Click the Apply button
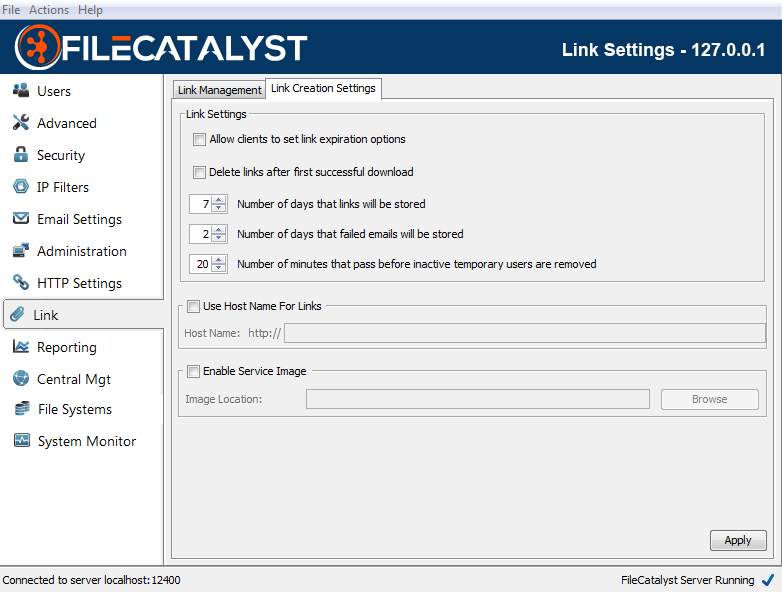The image size is (782, 592). pos(738,540)
